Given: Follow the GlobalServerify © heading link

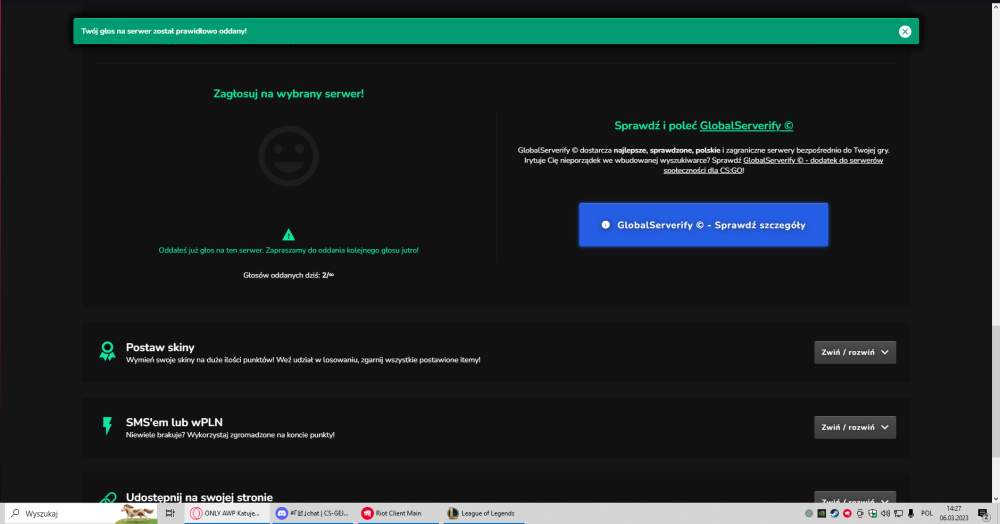Looking at the screenshot, I should [x=746, y=126].
